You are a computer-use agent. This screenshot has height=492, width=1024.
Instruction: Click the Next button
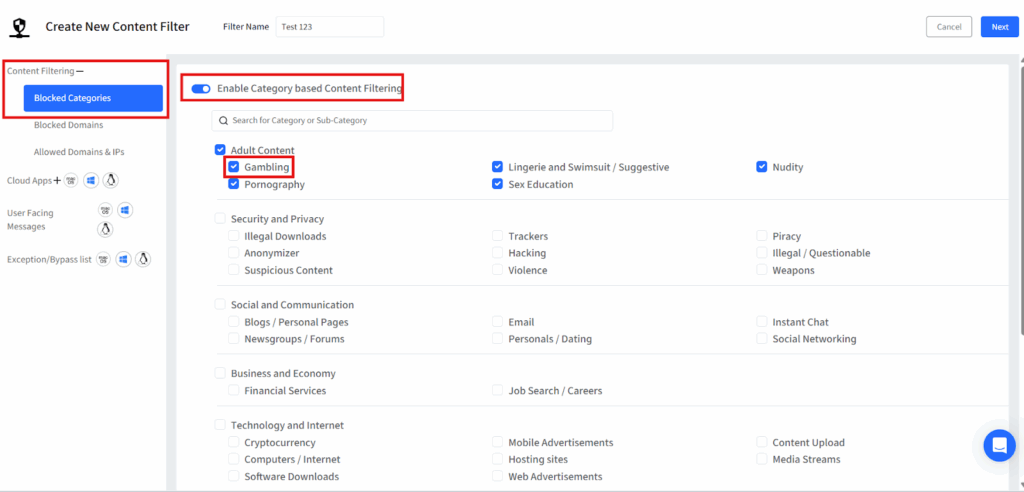(x=999, y=27)
